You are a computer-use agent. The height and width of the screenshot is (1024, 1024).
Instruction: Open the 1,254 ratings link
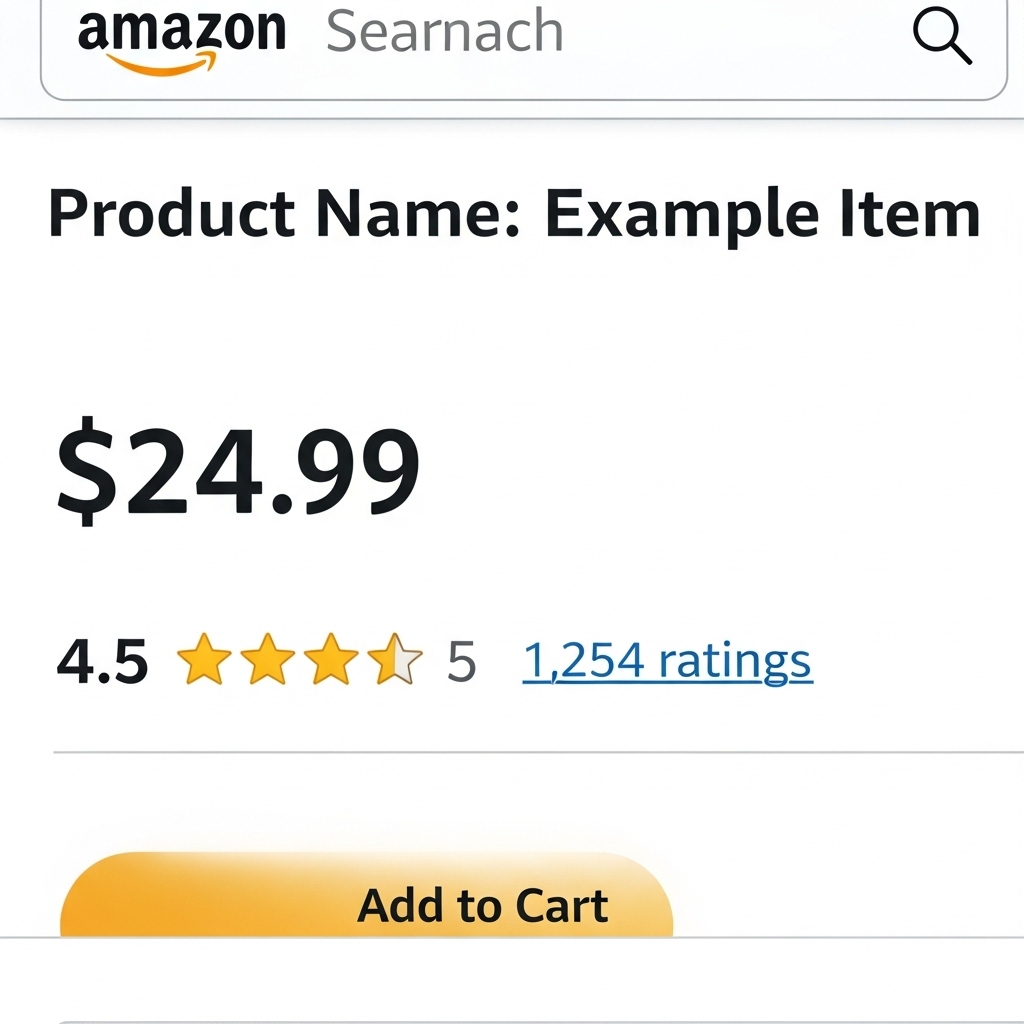[x=667, y=661]
